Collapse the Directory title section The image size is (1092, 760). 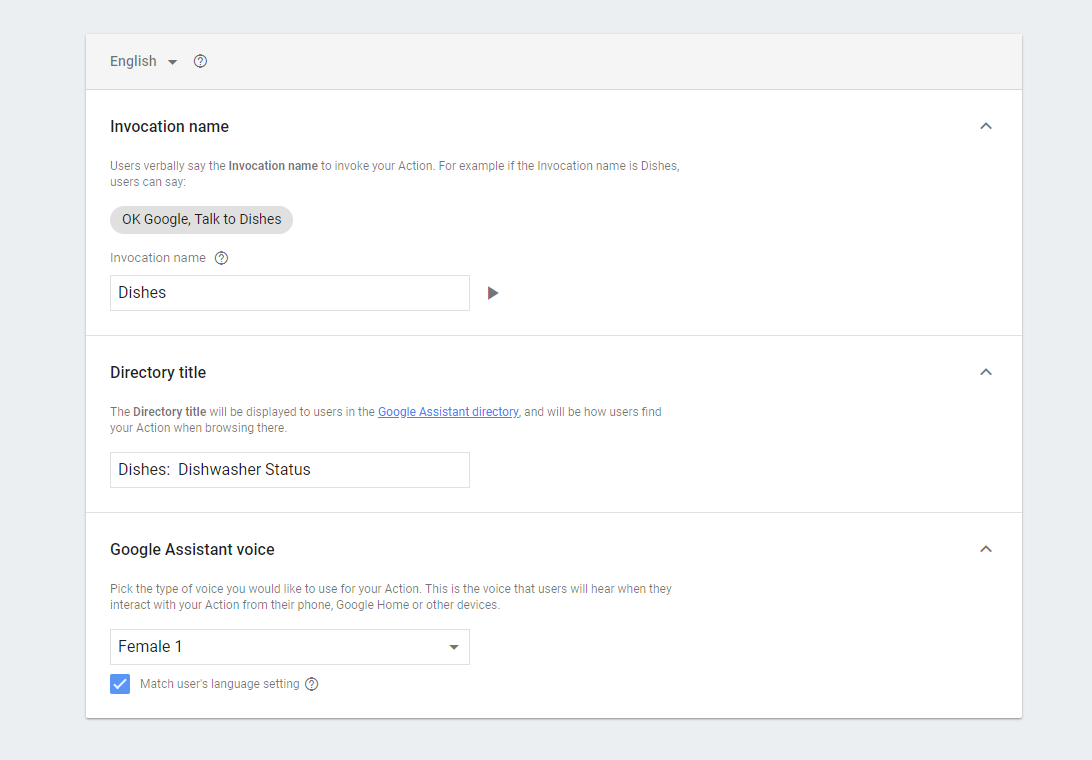986,372
